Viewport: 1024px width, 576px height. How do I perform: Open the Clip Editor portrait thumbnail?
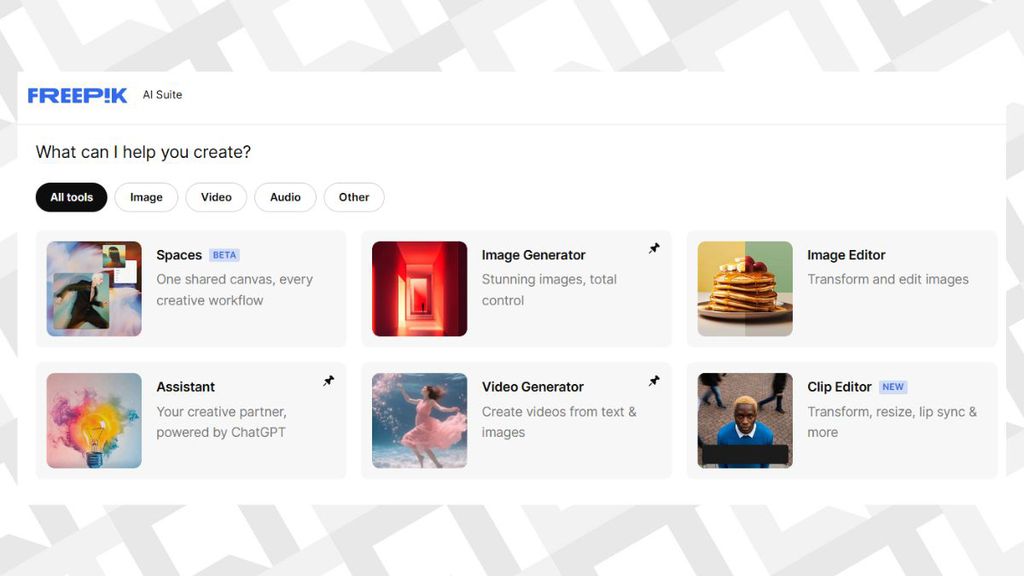744,421
